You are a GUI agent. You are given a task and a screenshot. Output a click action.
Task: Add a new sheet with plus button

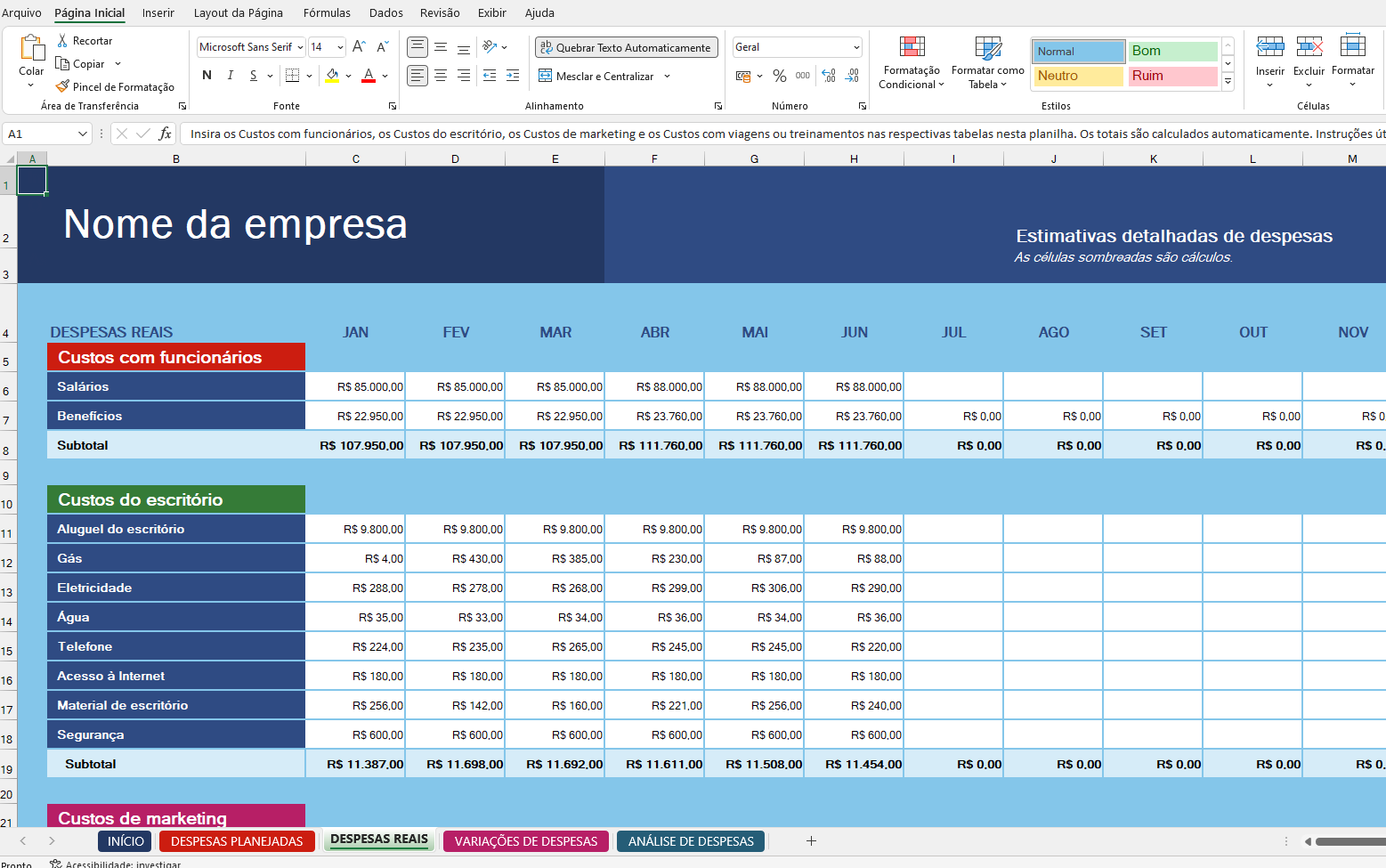pyautogui.click(x=811, y=841)
